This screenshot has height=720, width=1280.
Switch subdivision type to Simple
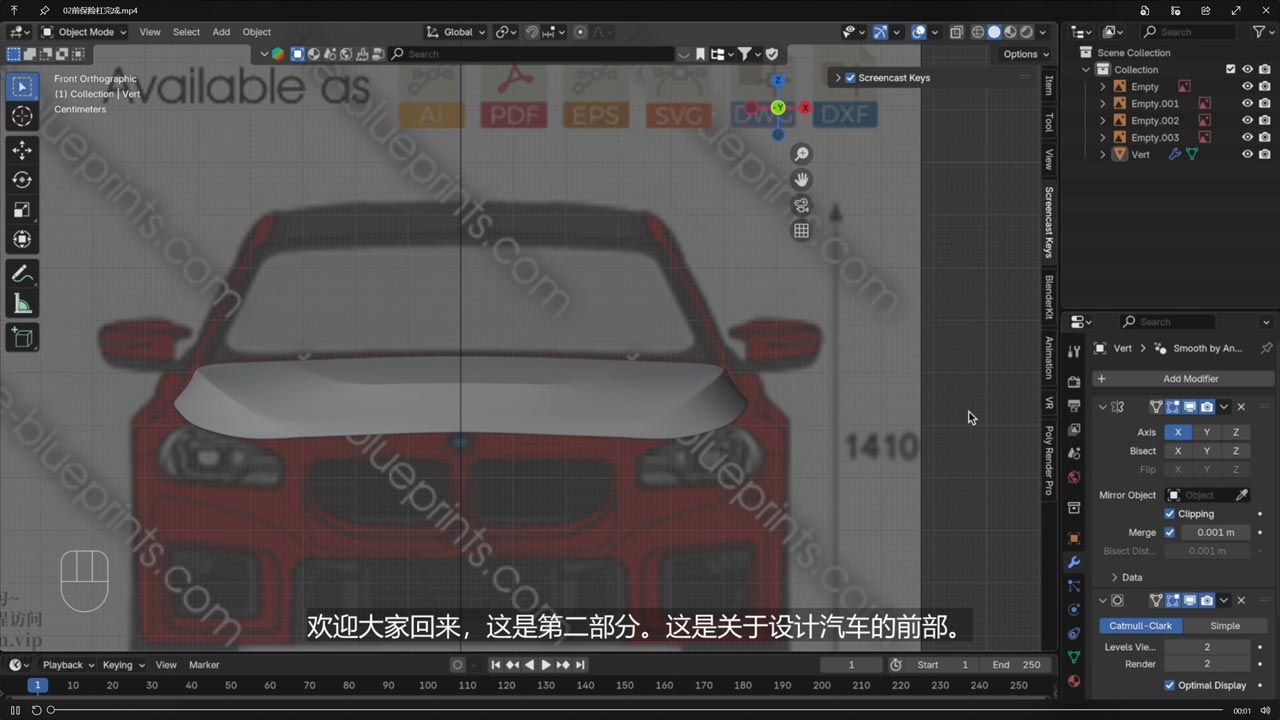coord(1225,626)
